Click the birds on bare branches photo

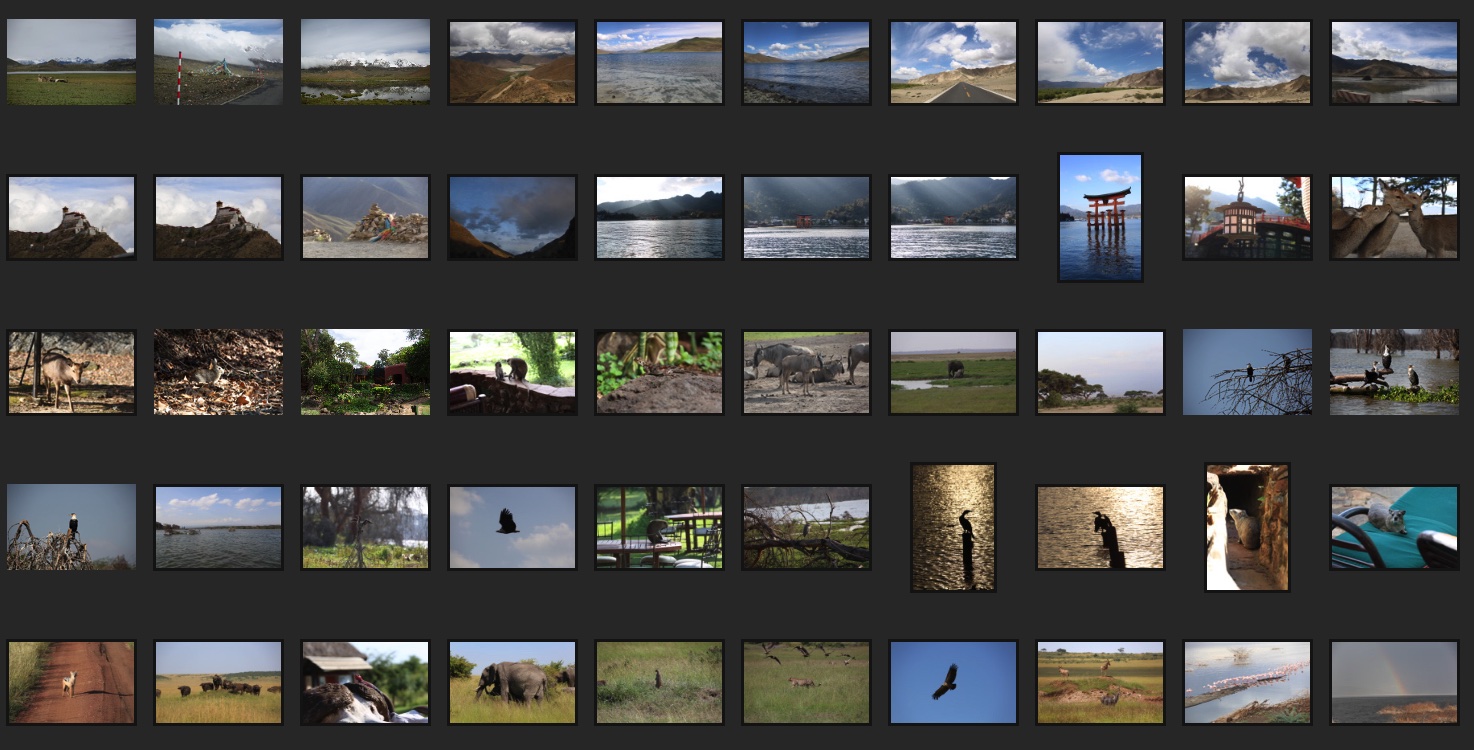(1247, 372)
